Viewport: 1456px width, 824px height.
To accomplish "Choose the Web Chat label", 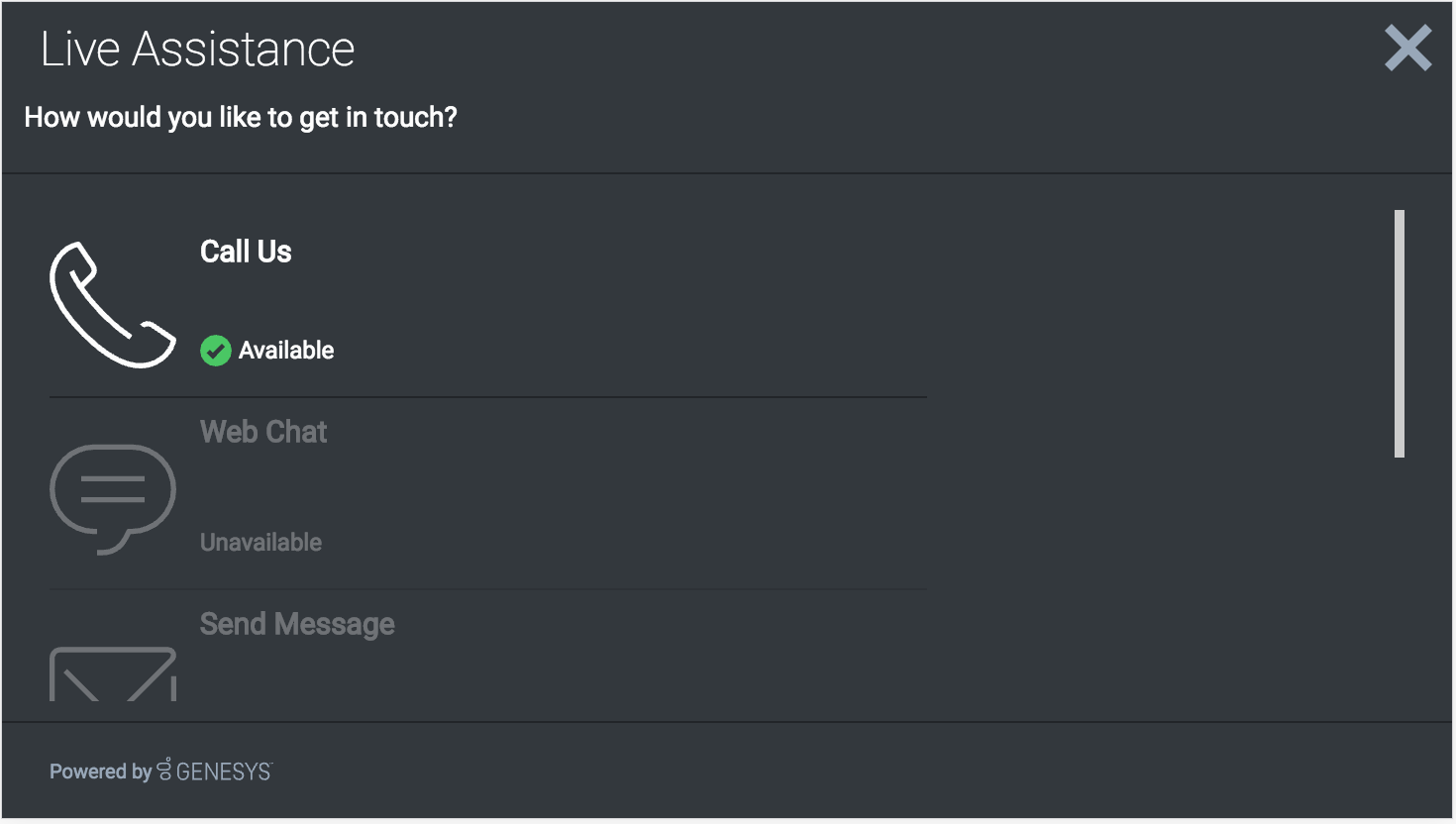I will pos(263,432).
